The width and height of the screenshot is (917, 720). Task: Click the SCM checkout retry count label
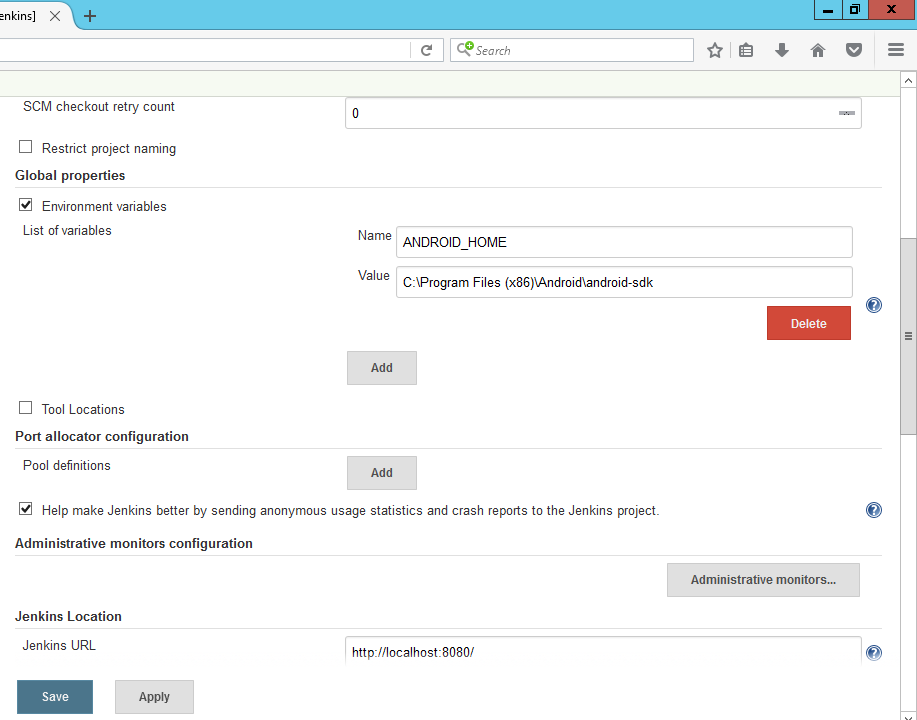tap(99, 106)
